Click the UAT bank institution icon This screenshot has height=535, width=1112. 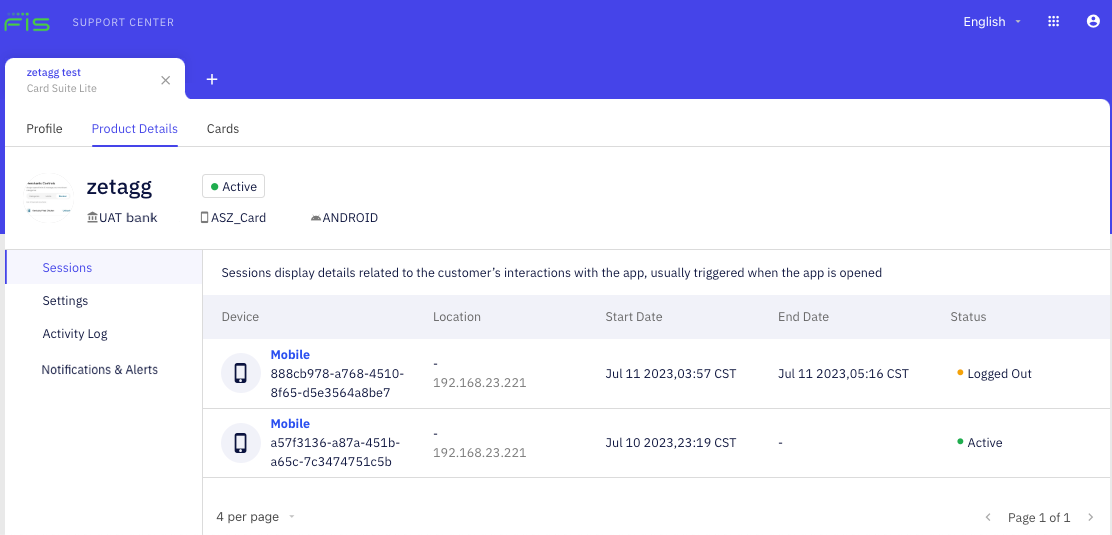[x=92, y=217]
